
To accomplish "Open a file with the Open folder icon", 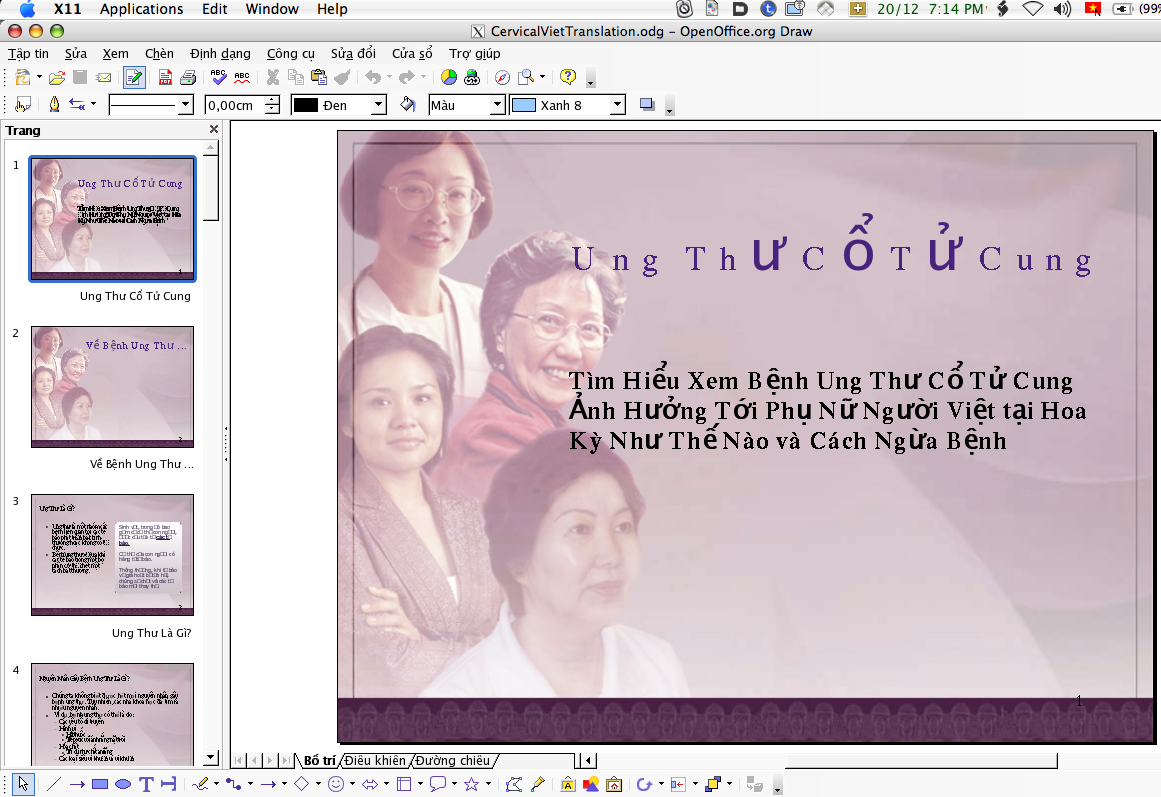I will [57, 77].
